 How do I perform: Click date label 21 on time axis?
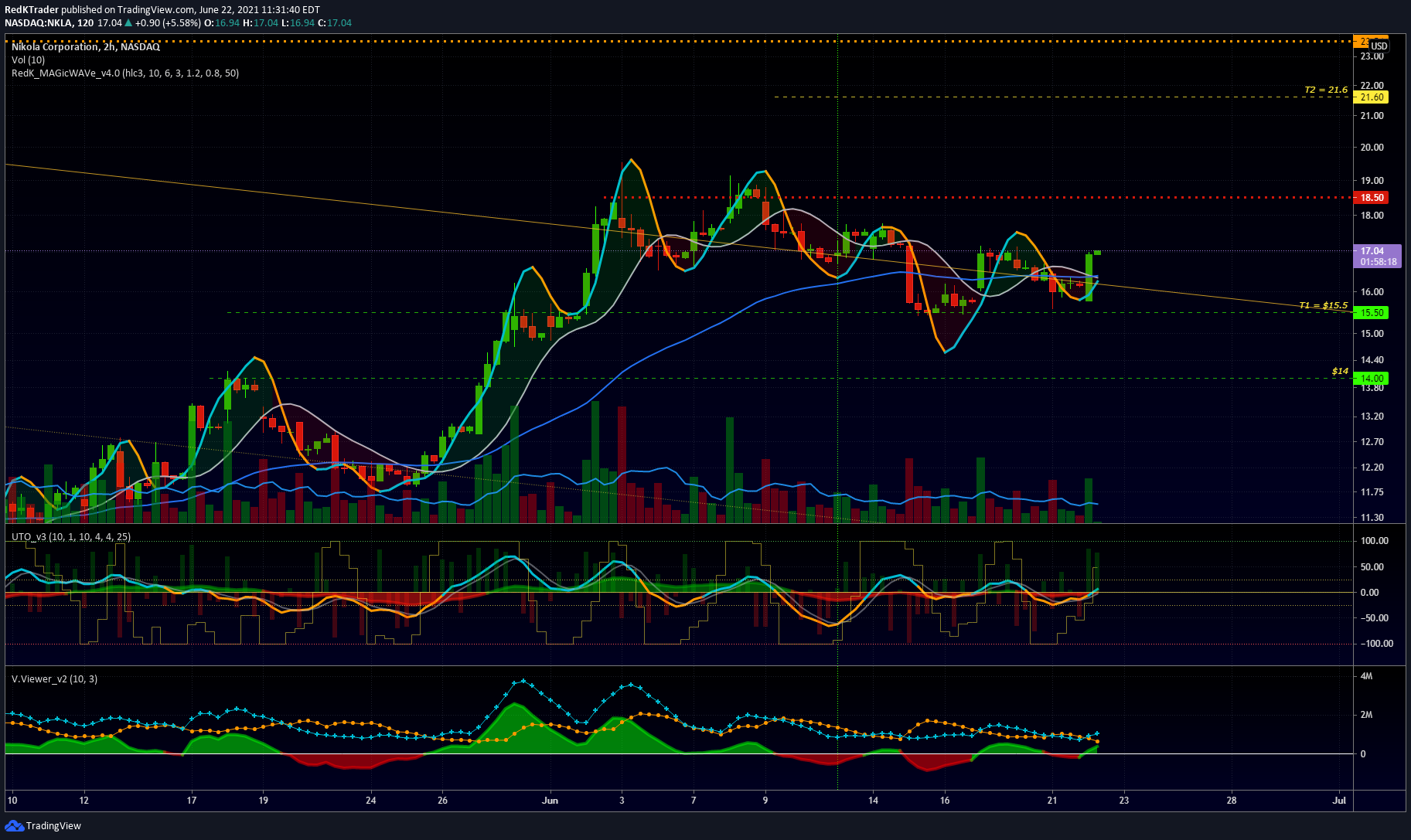(x=1051, y=801)
